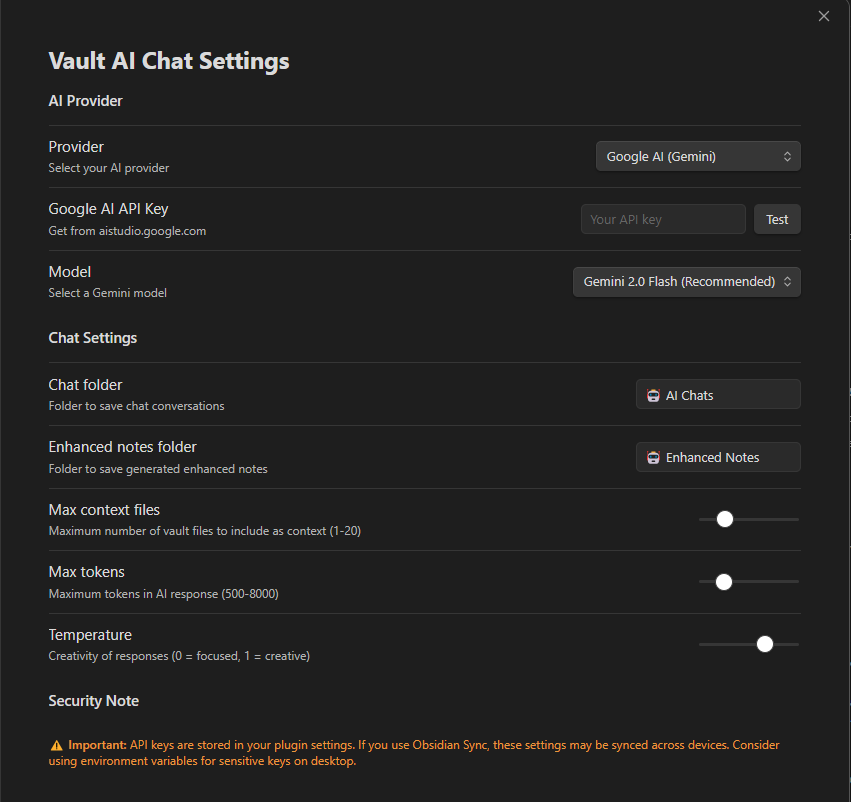This screenshot has height=802, width=851.
Task: Click the Max context files slider handle
Action: point(725,519)
